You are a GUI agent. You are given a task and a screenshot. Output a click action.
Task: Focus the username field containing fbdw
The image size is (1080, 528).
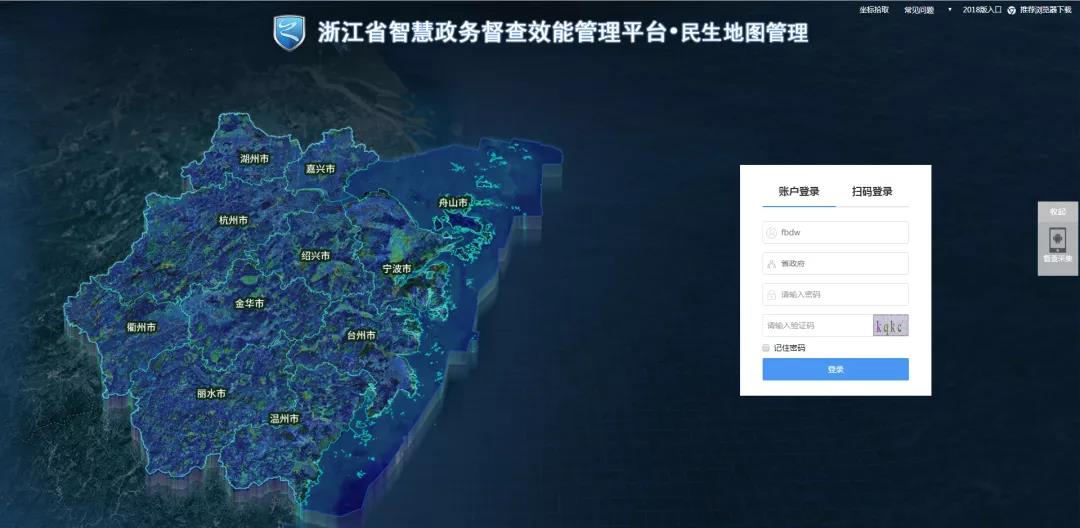click(835, 233)
